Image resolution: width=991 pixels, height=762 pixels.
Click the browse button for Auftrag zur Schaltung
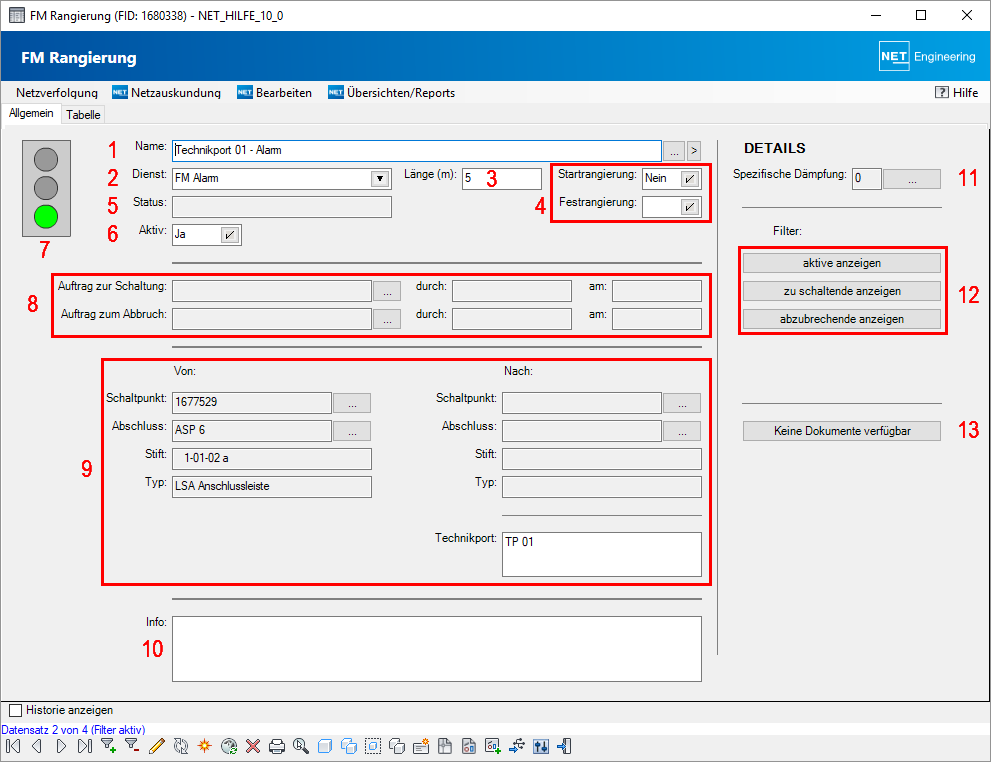[x=387, y=291]
